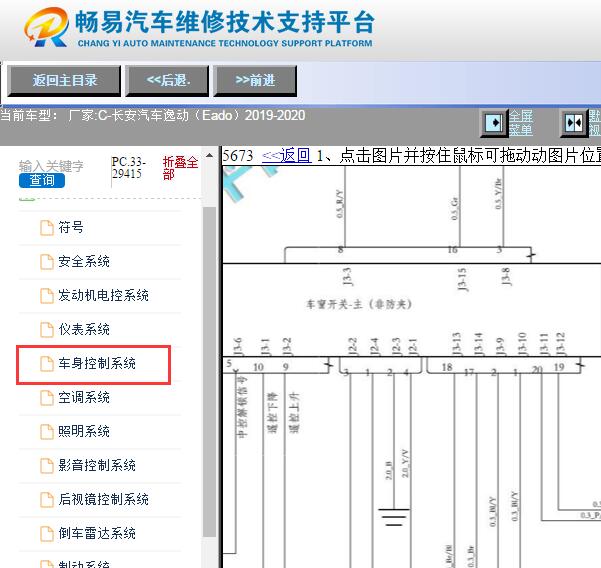Click the page icon beside 发动机电控系统
601x568 pixels.
click(47, 296)
